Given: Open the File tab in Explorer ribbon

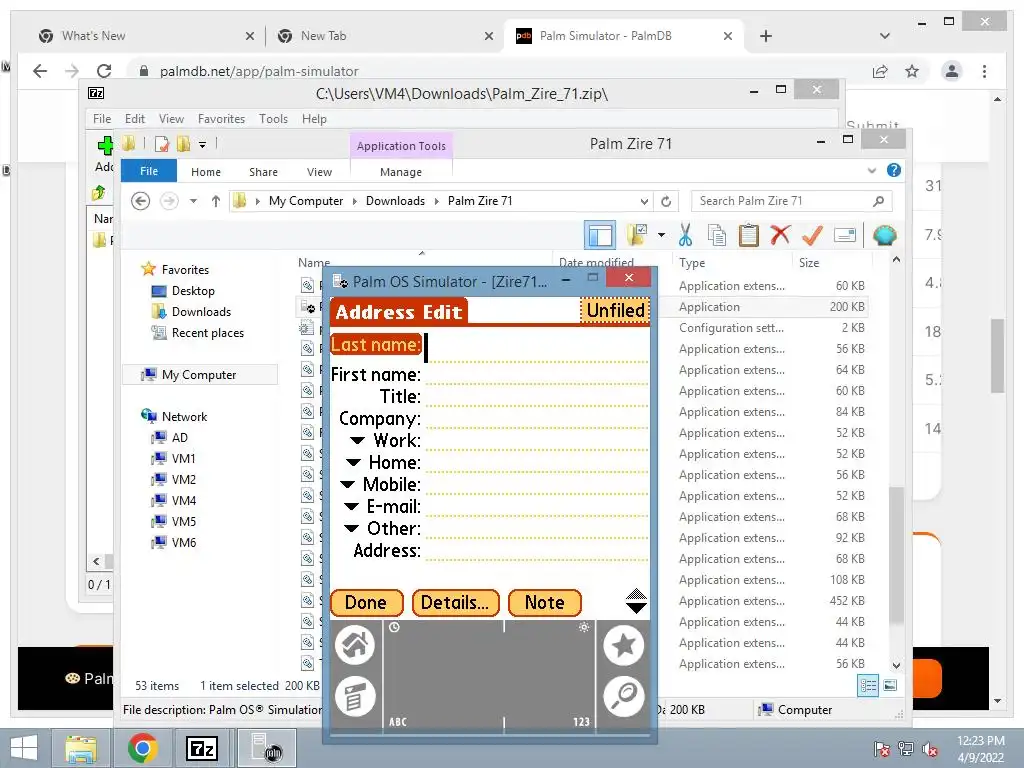Looking at the screenshot, I should 149,171.
